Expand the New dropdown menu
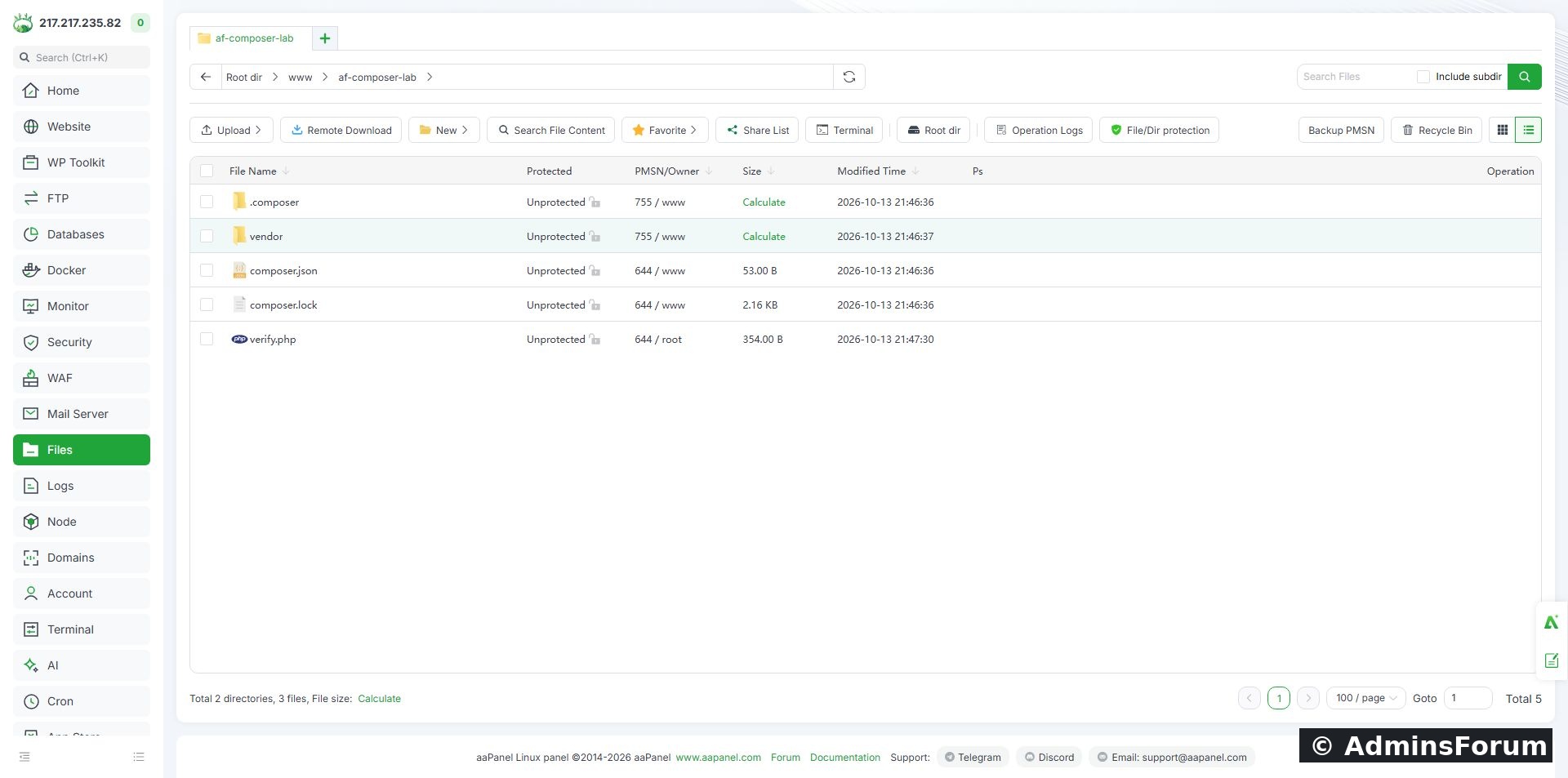This screenshot has width=1568, height=778. [443, 130]
